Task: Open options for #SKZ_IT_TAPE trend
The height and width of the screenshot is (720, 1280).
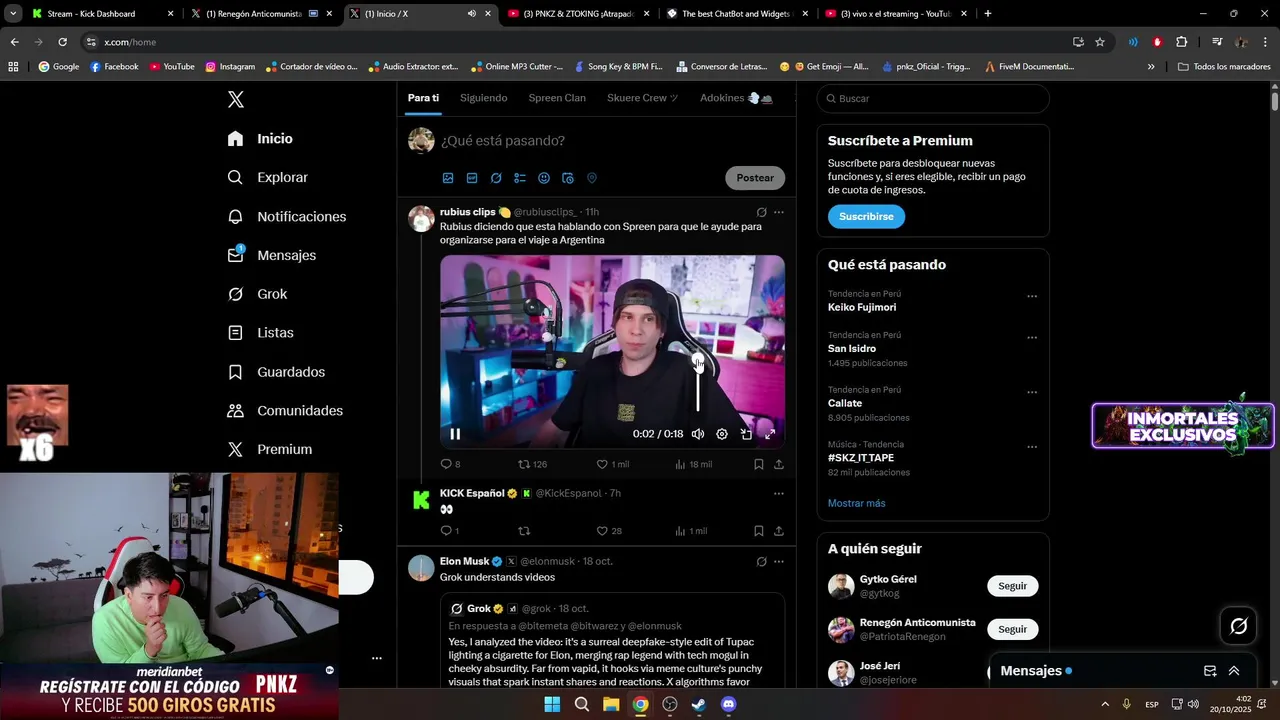Action: [x=1032, y=447]
